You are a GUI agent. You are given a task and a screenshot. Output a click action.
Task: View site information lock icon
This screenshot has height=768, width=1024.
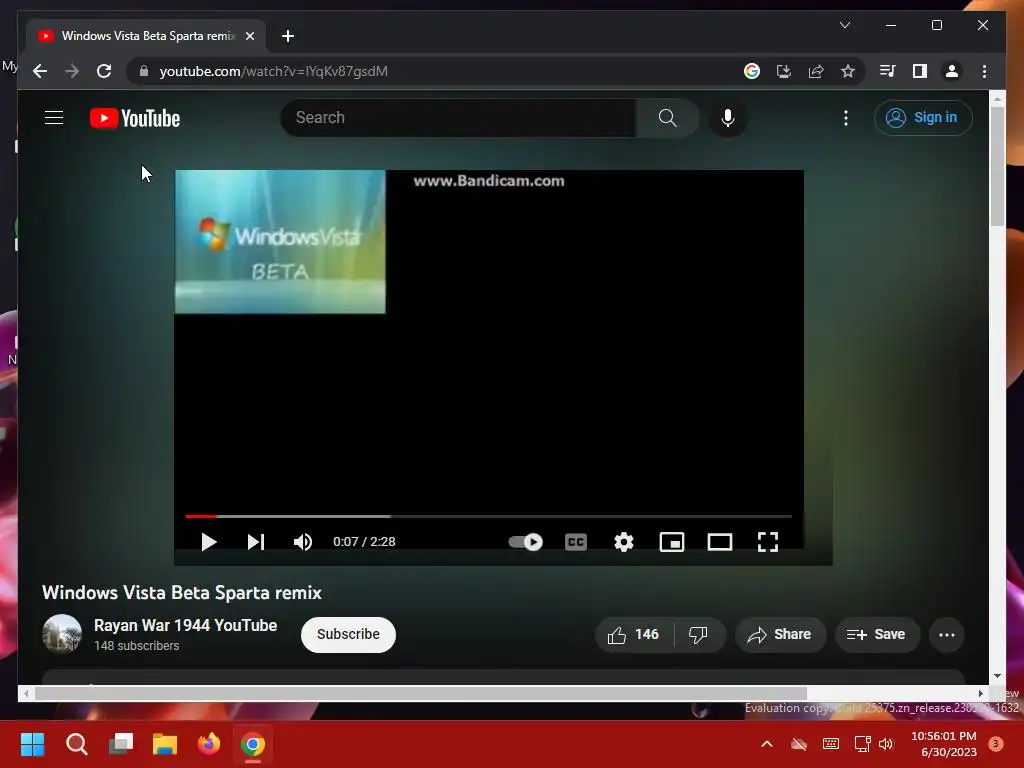[x=144, y=71]
